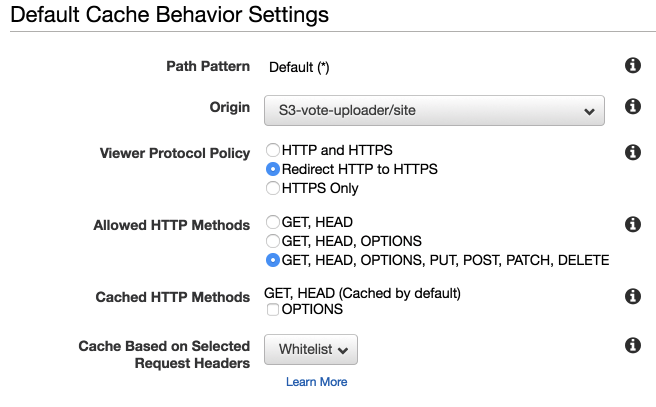Enable the OPTIONS cached method checkbox
Screen dimensions: 656x407
tap(273, 310)
